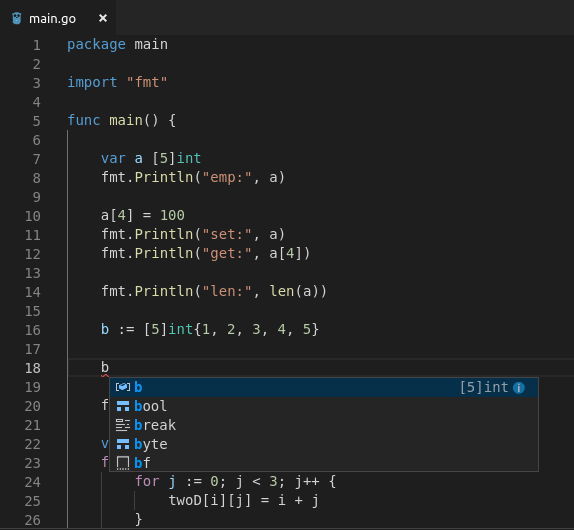The height and width of the screenshot is (530, 574).
Task: Choose the bf snippet suggestion
Action: point(324,463)
